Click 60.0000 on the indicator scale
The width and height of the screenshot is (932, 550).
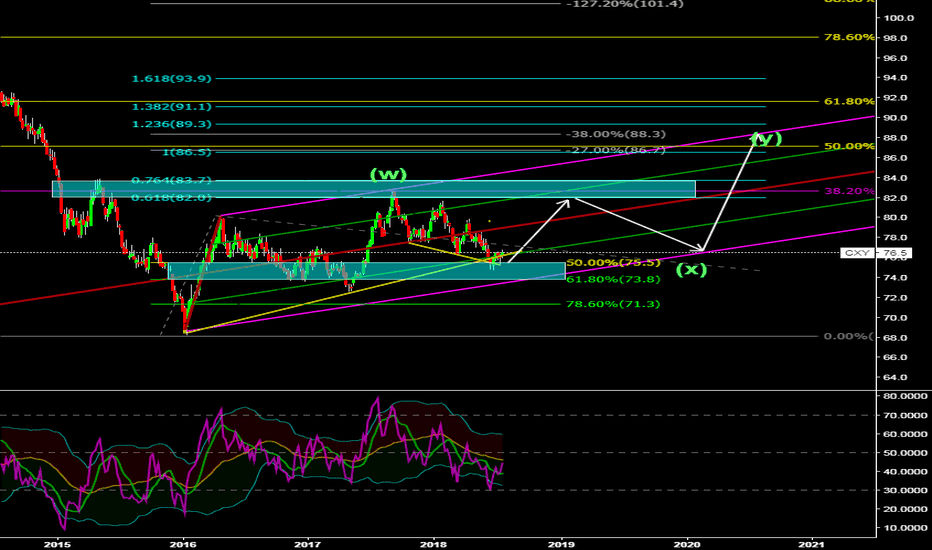click(905, 435)
